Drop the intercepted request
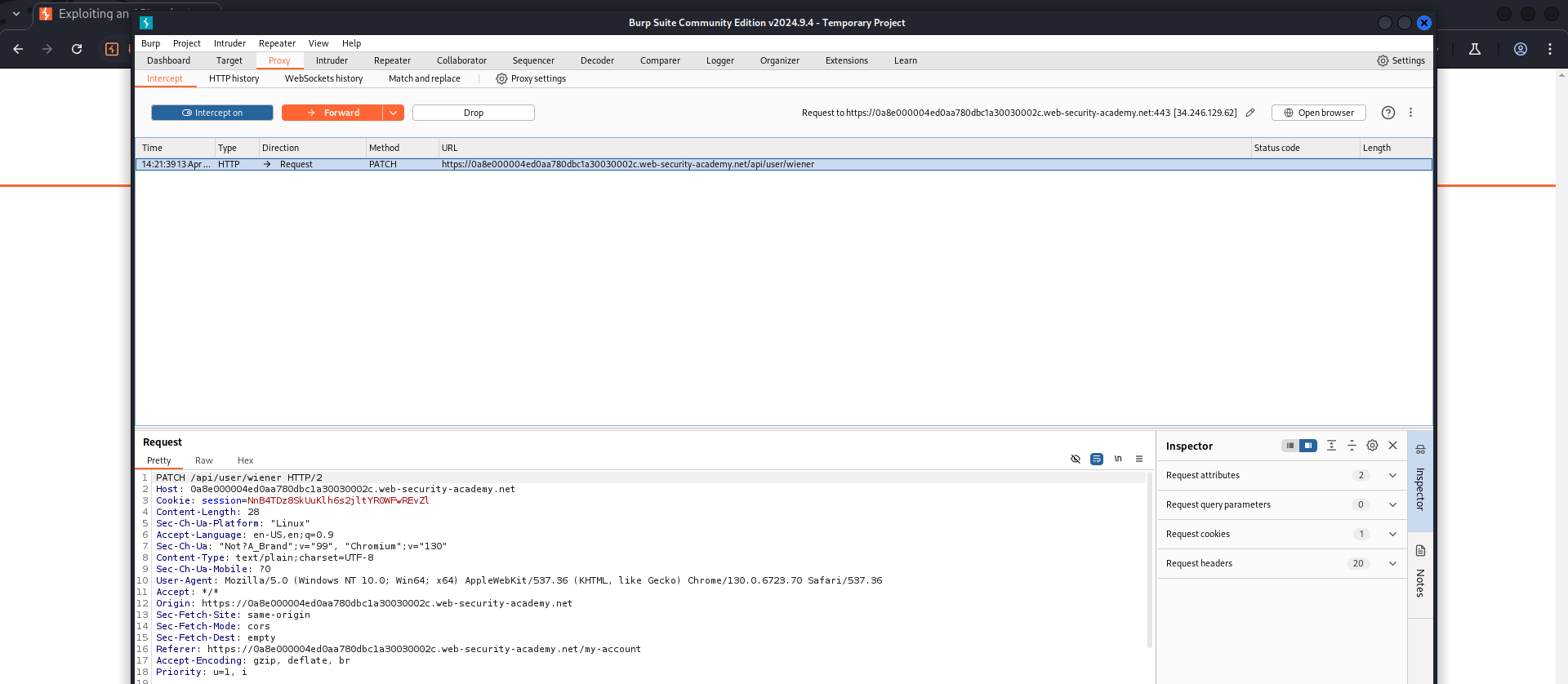The image size is (1568, 684). pyautogui.click(x=474, y=113)
